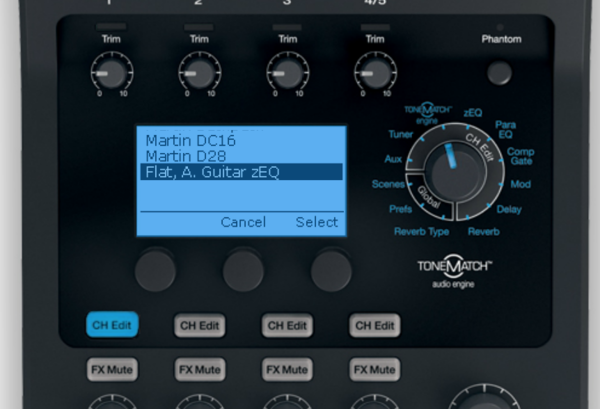The image size is (600, 409).
Task: Set rotary selector to Prefs
Action: tap(400, 209)
